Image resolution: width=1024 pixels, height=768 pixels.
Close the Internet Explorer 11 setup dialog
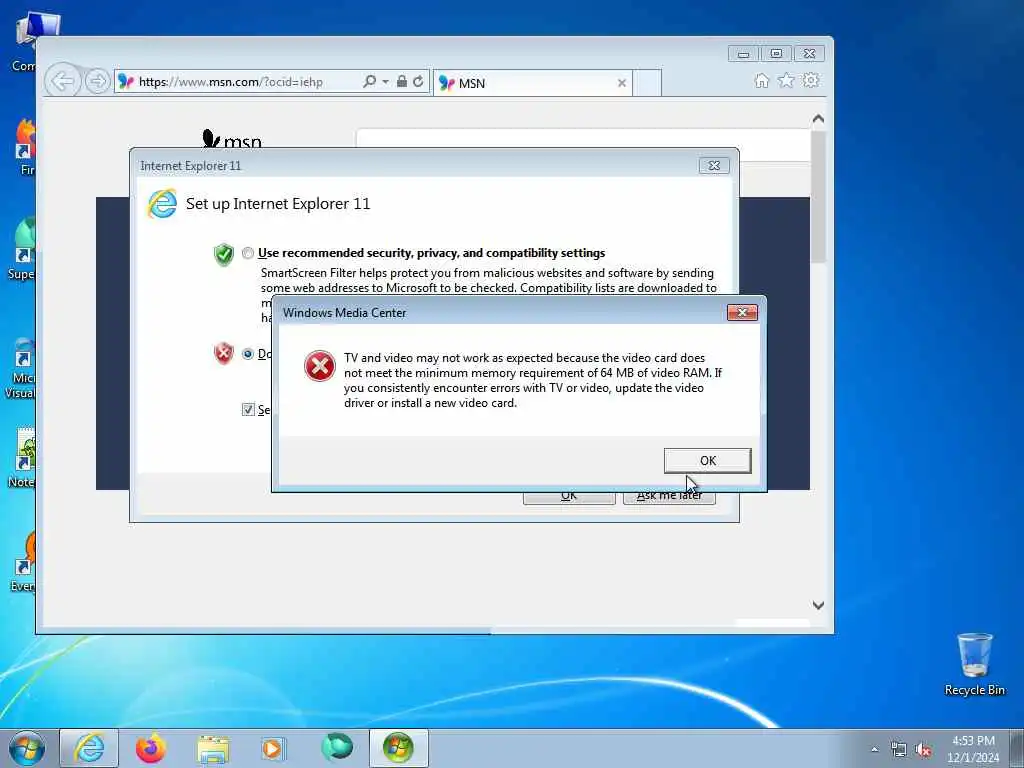pos(714,166)
